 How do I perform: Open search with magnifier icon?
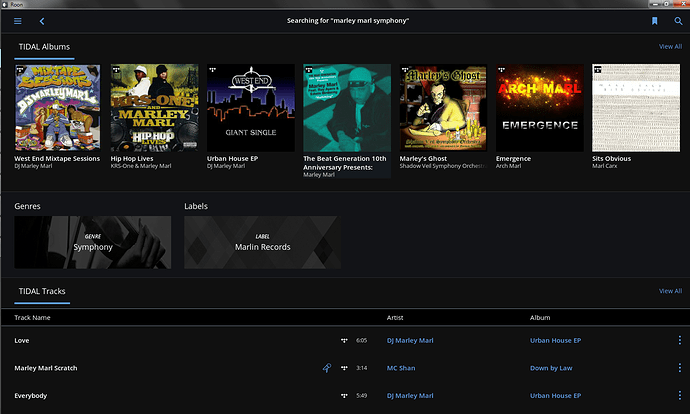678,21
